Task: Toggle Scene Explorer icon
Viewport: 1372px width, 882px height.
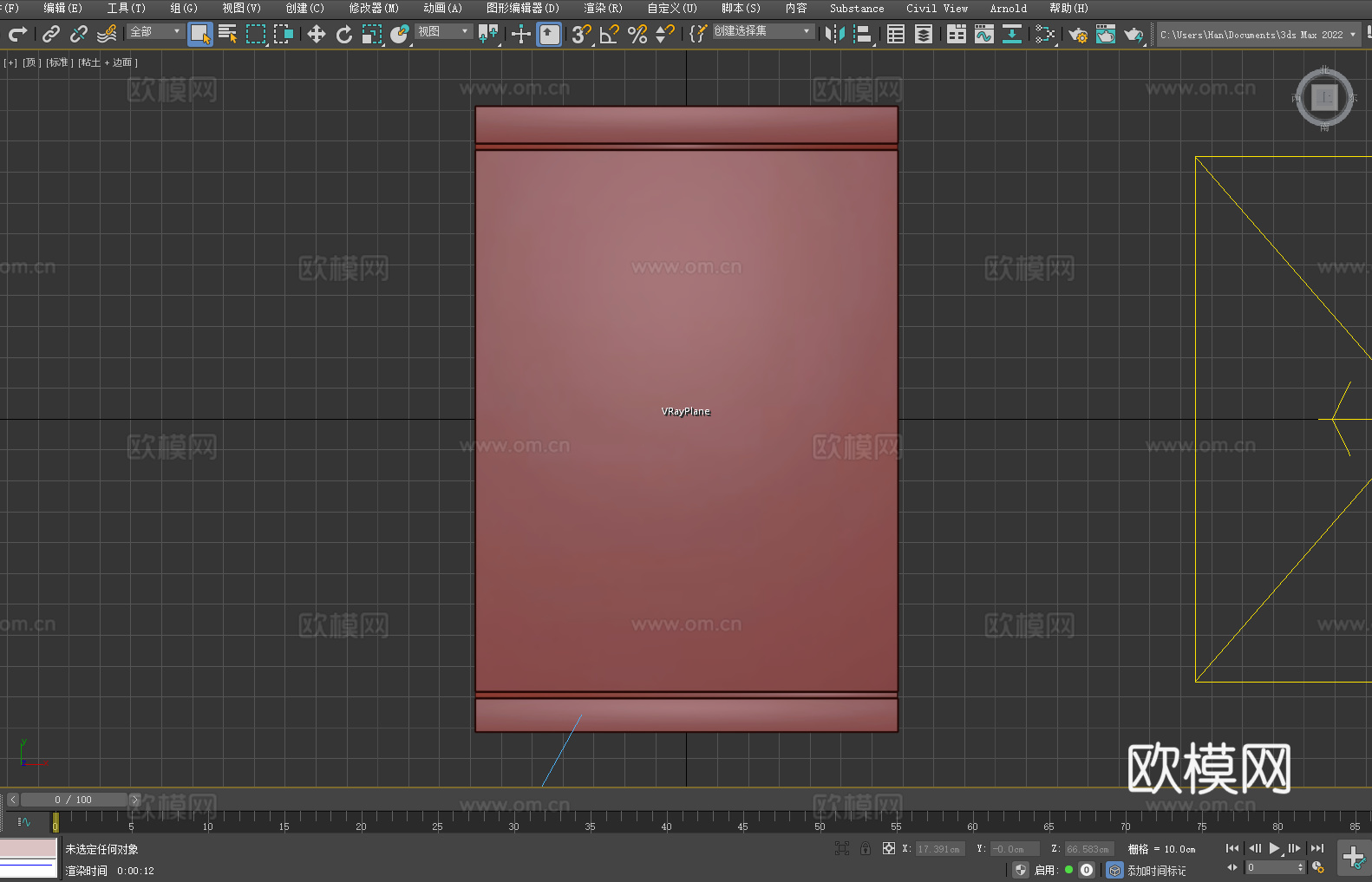Action: 896,34
